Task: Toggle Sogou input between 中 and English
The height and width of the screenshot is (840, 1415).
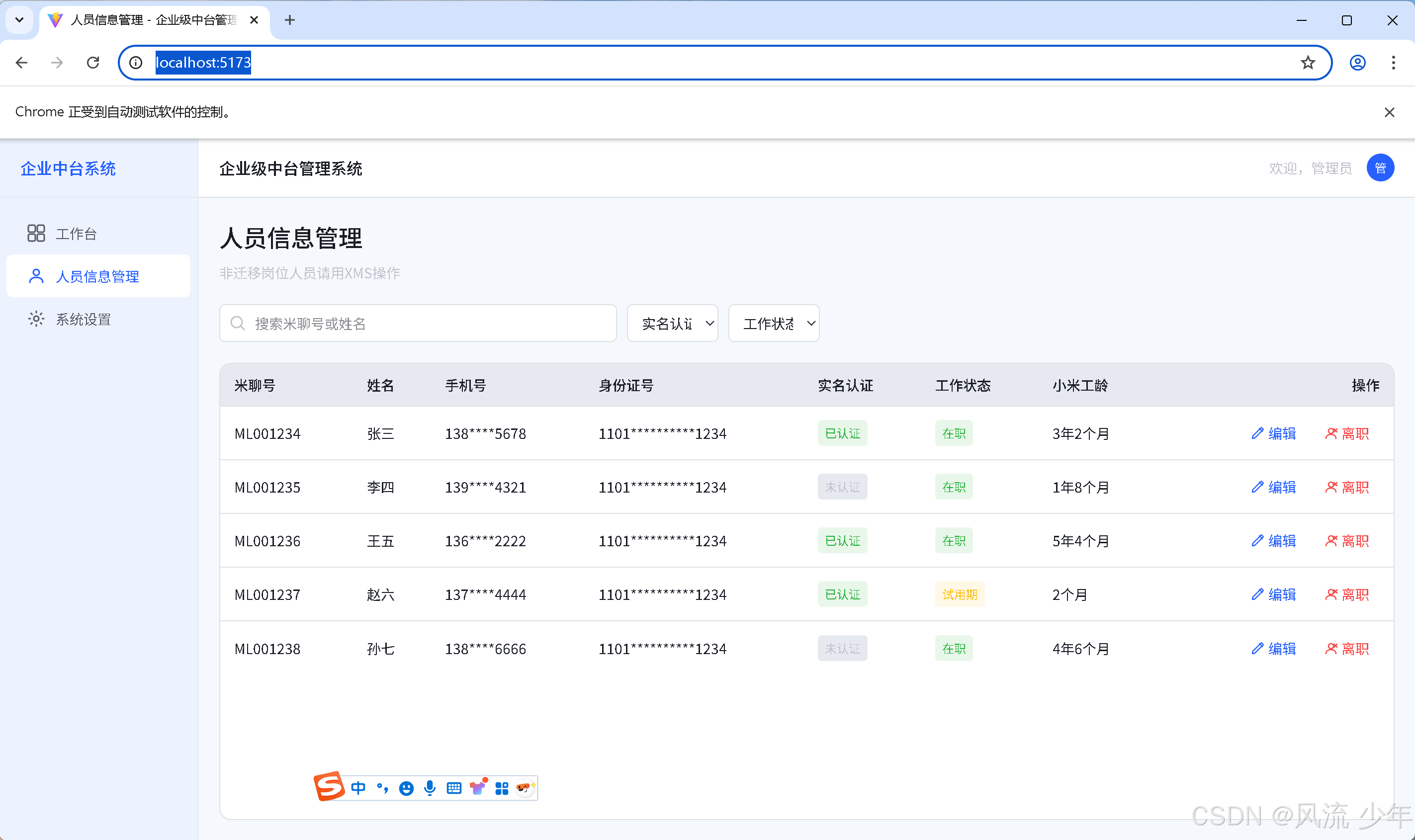Action: coord(359,787)
